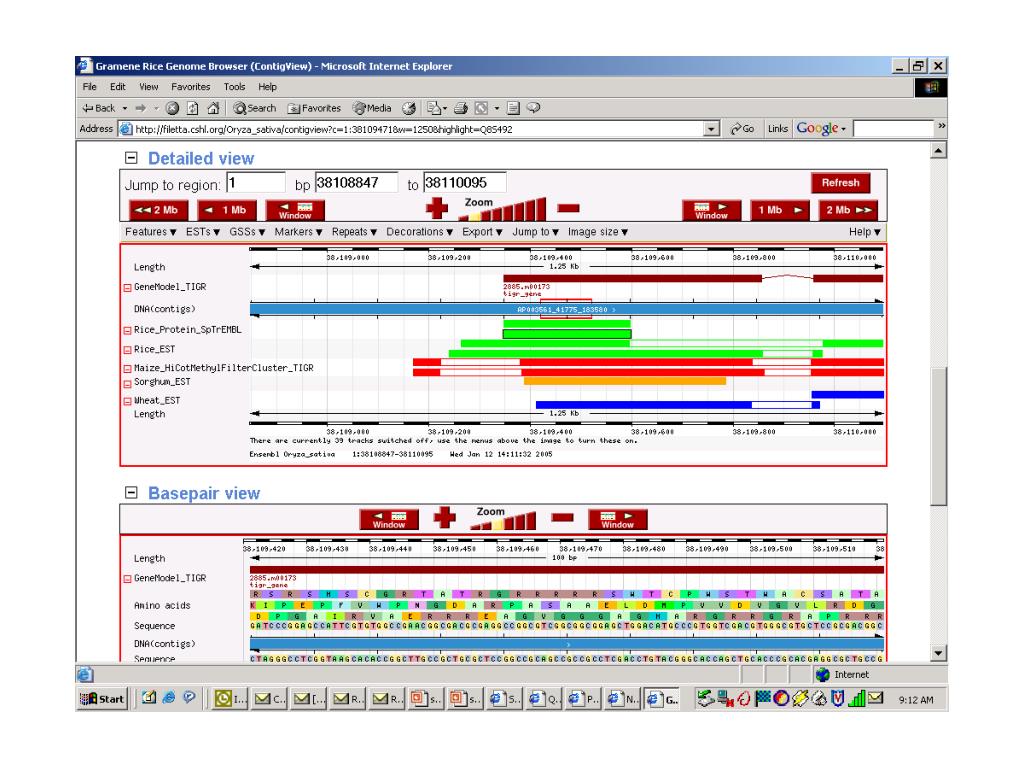Image resolution: width=1024 pixels, height=768 pixels.
Task: Click the Jump to region chromosome field
Action: click(x=255, y=183)
